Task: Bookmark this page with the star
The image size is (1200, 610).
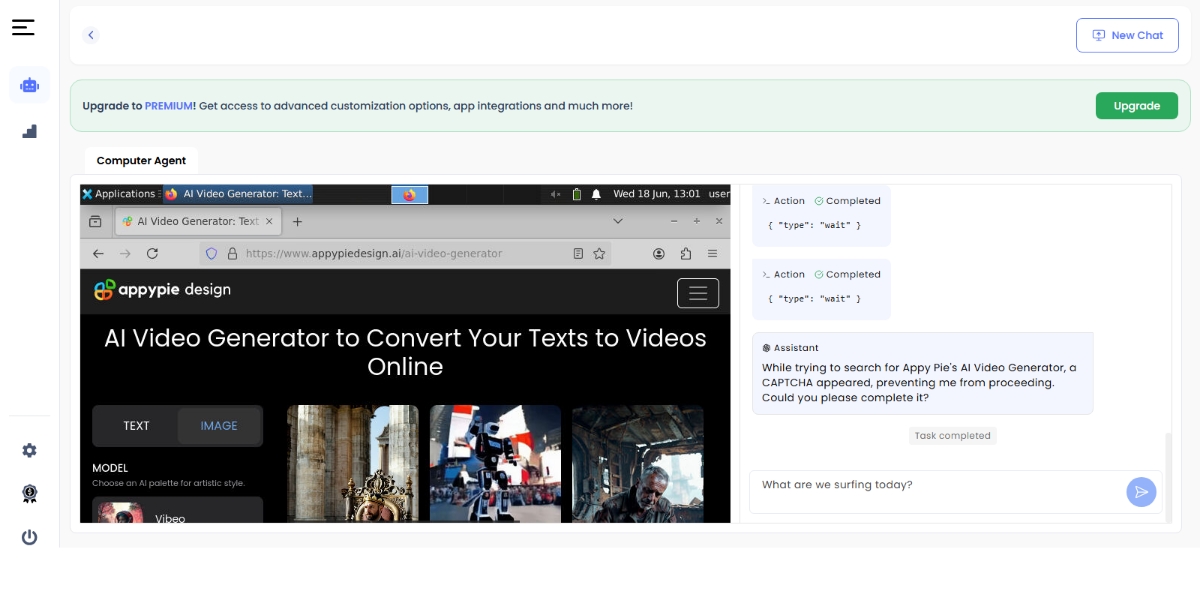Action: click(x=599, y=254)
